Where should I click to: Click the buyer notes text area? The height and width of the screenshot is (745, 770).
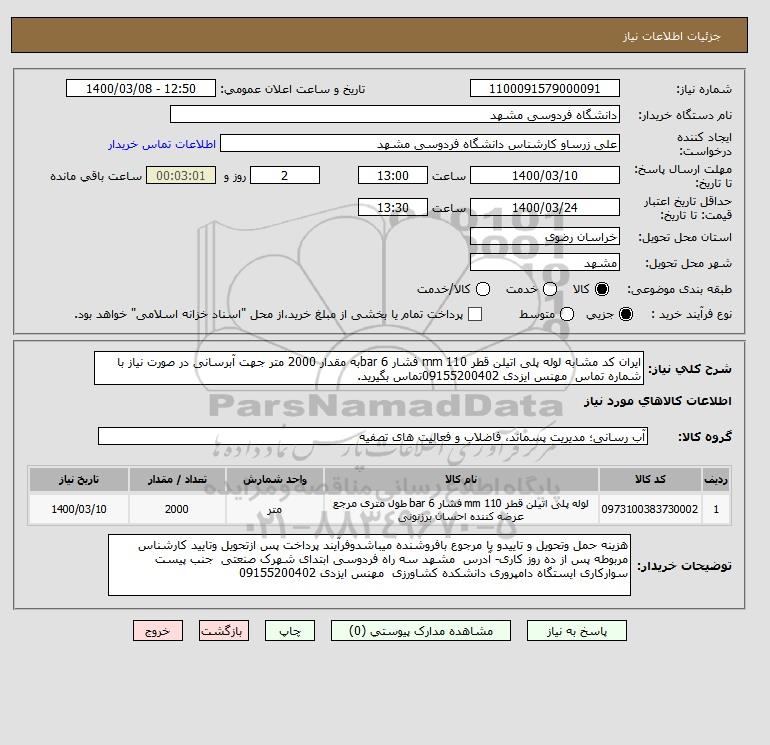pos(369,565)
